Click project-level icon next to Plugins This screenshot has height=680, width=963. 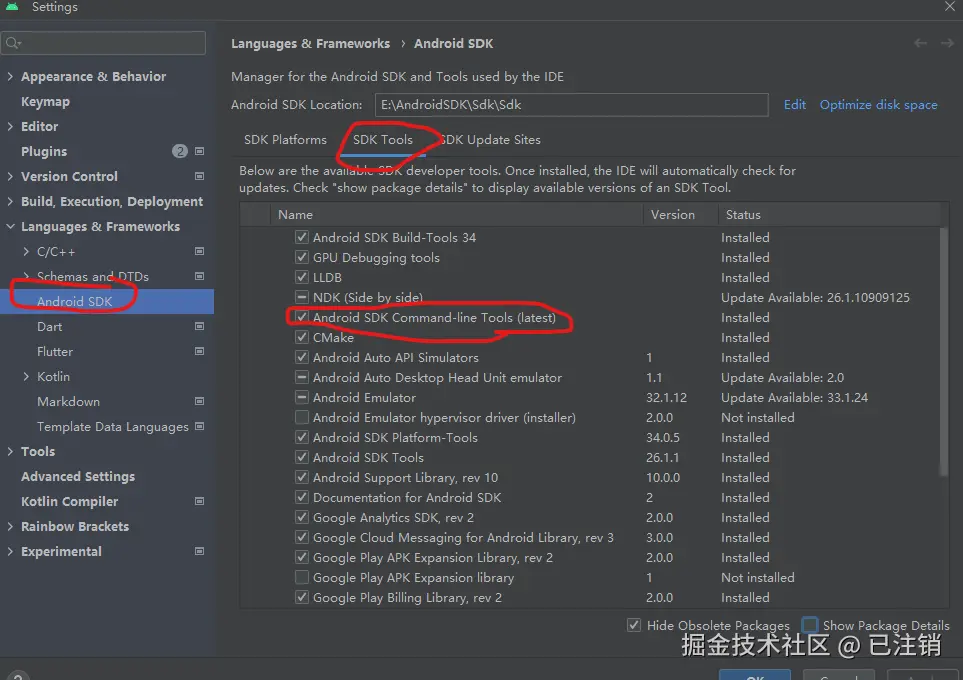point(200,151)
